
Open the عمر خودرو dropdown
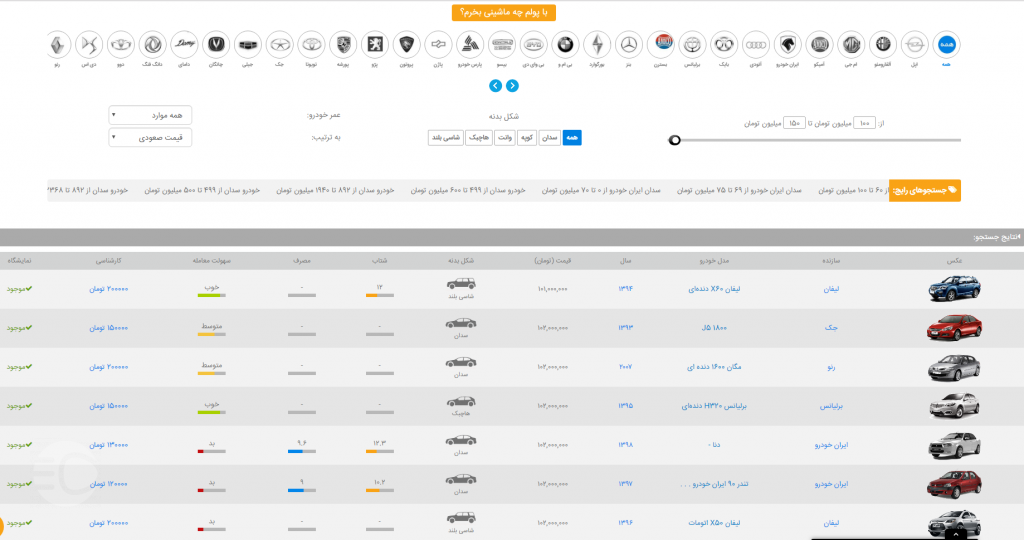click(x=150, y=115)
